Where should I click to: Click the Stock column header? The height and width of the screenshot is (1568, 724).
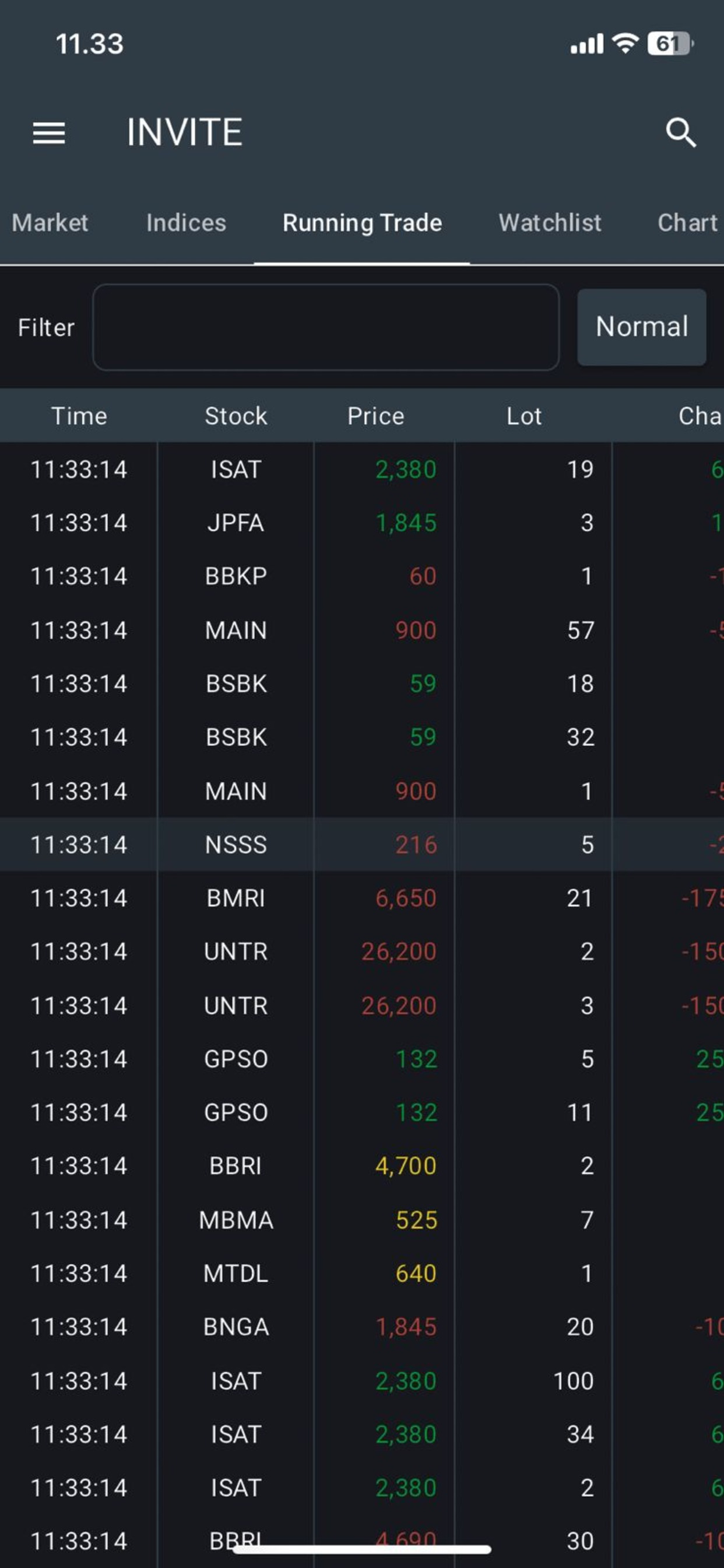click(x=236, y=416)
